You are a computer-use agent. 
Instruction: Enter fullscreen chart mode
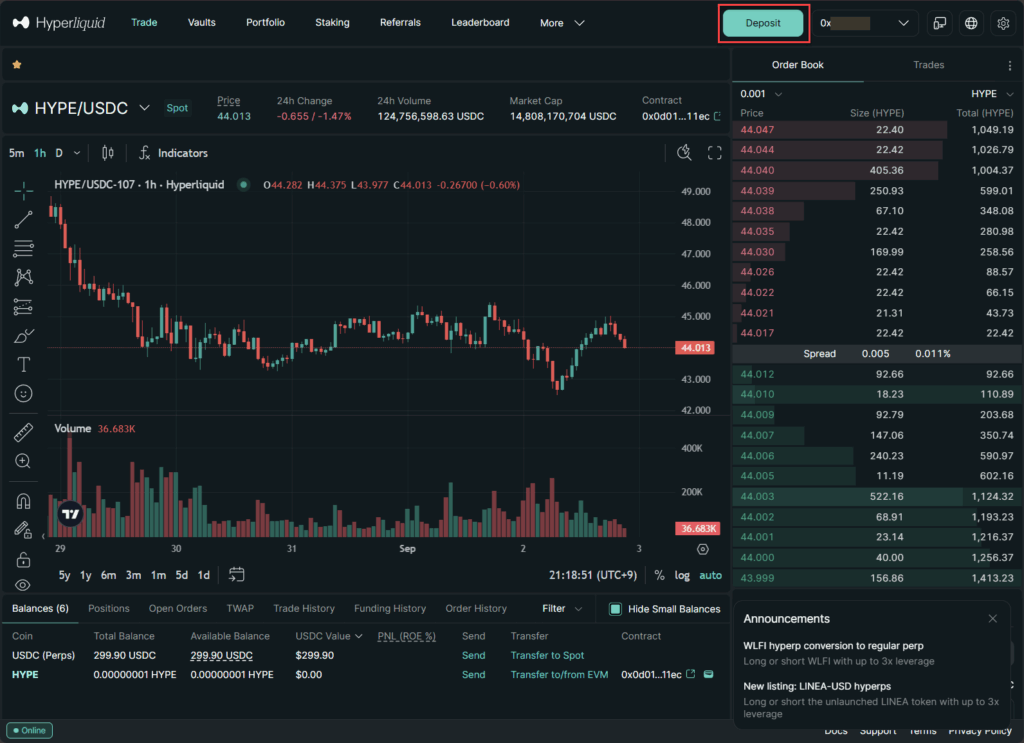714,153
